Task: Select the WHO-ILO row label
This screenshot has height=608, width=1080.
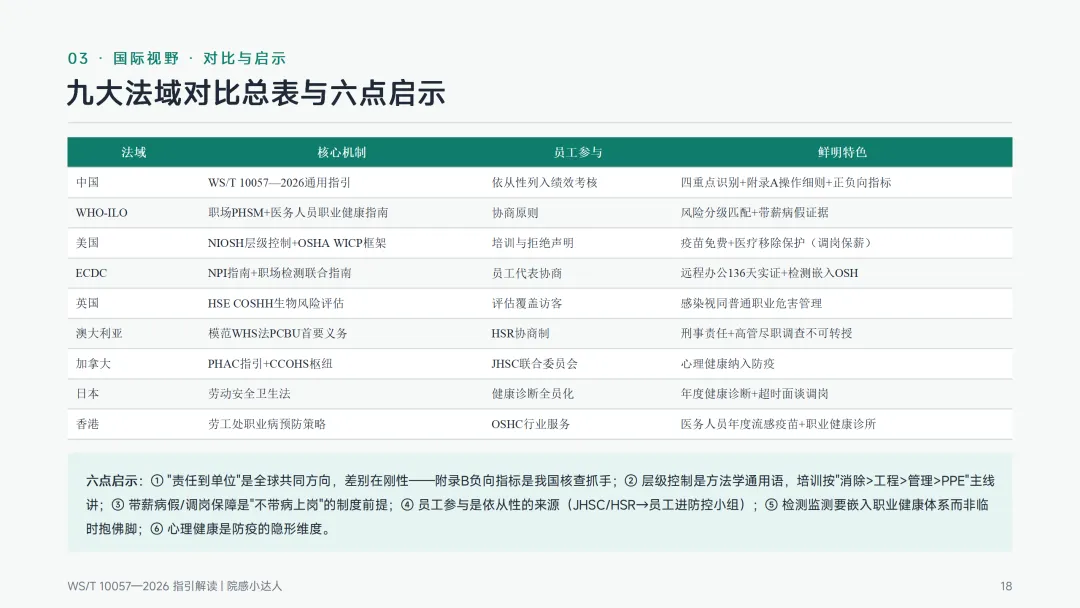Action: (x=101, y=213)
